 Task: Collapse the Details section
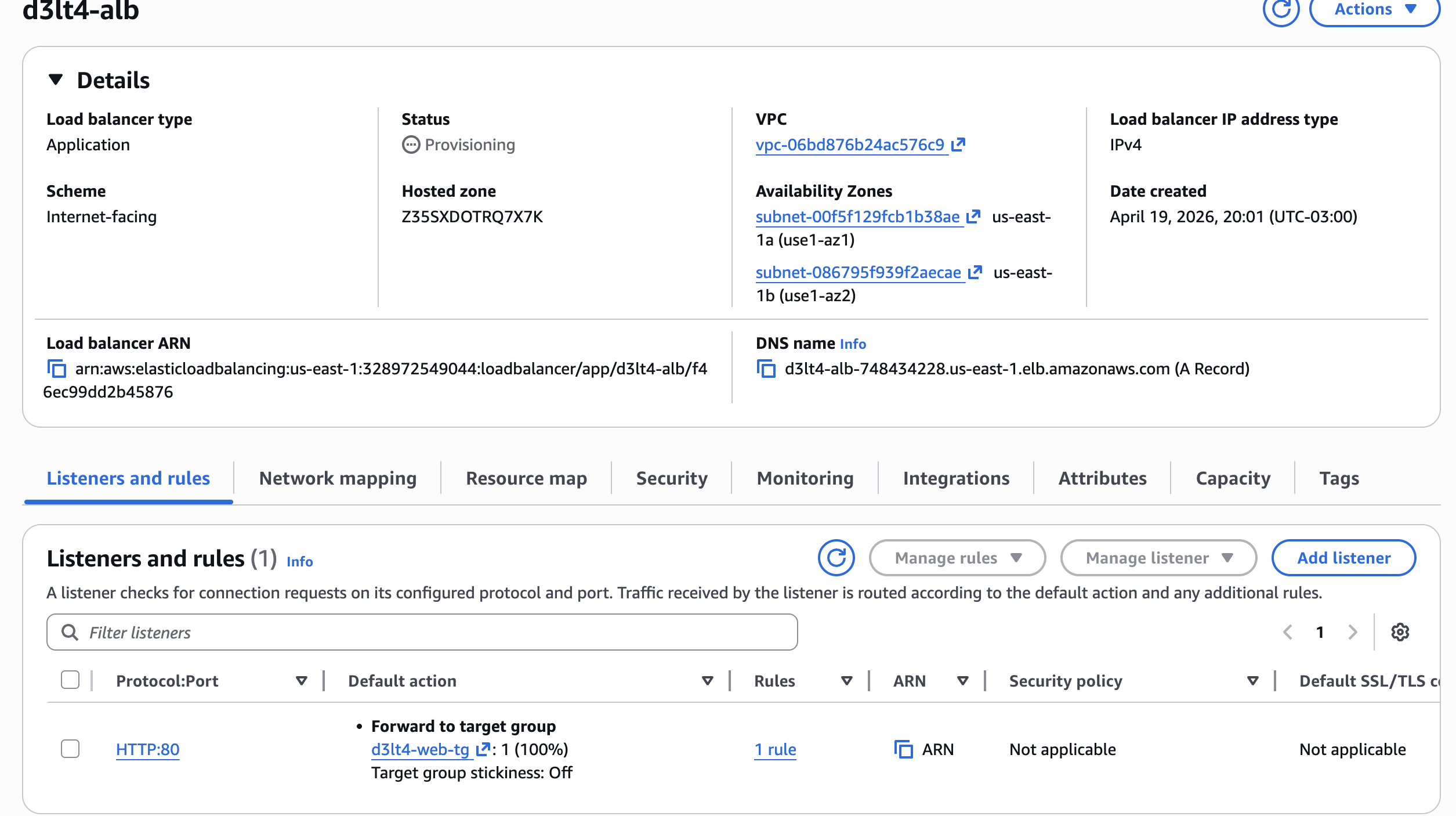(x=56, y=80)
